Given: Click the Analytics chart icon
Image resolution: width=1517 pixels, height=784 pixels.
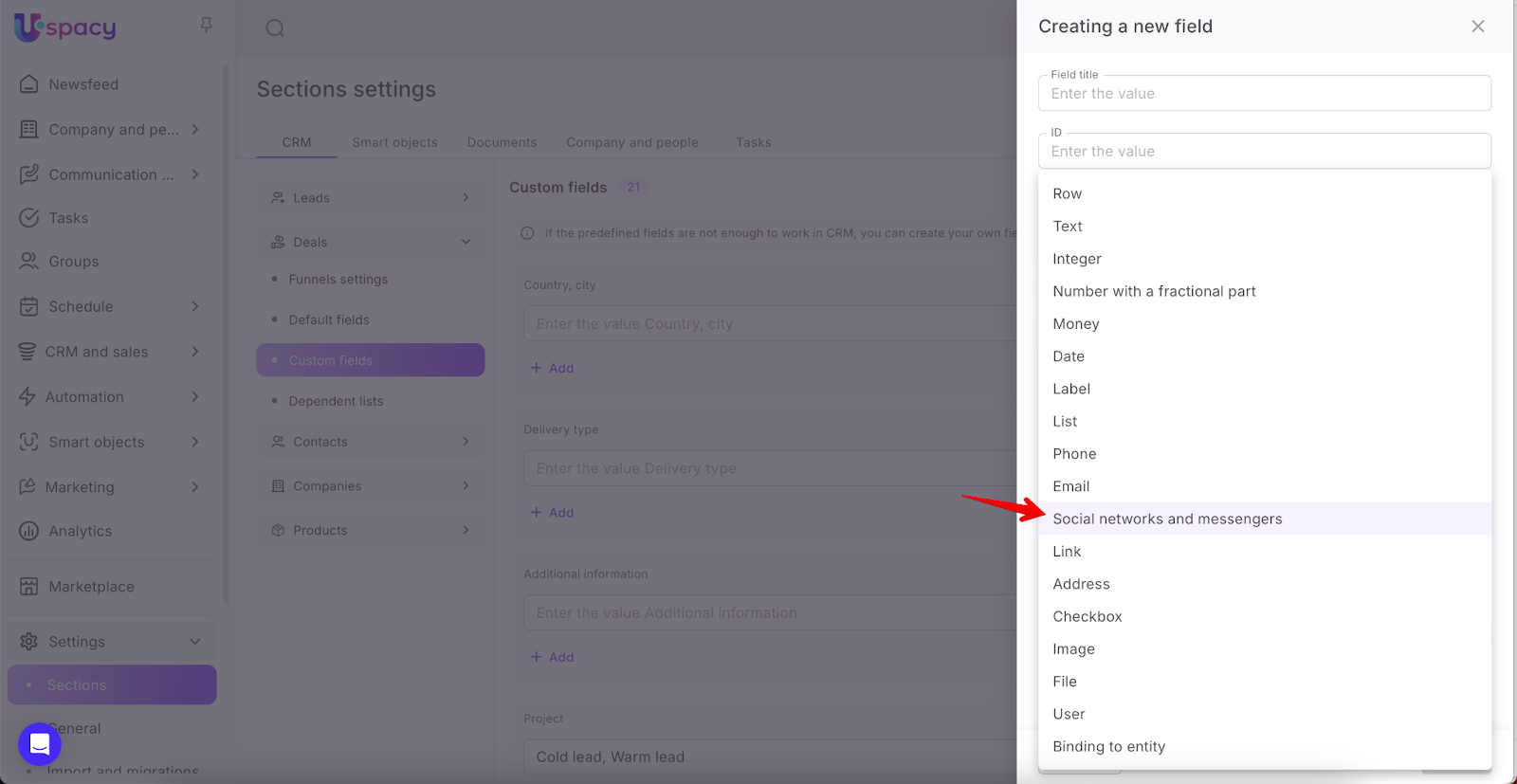Looking at the screenshot, I should click(x=29, y=531).
